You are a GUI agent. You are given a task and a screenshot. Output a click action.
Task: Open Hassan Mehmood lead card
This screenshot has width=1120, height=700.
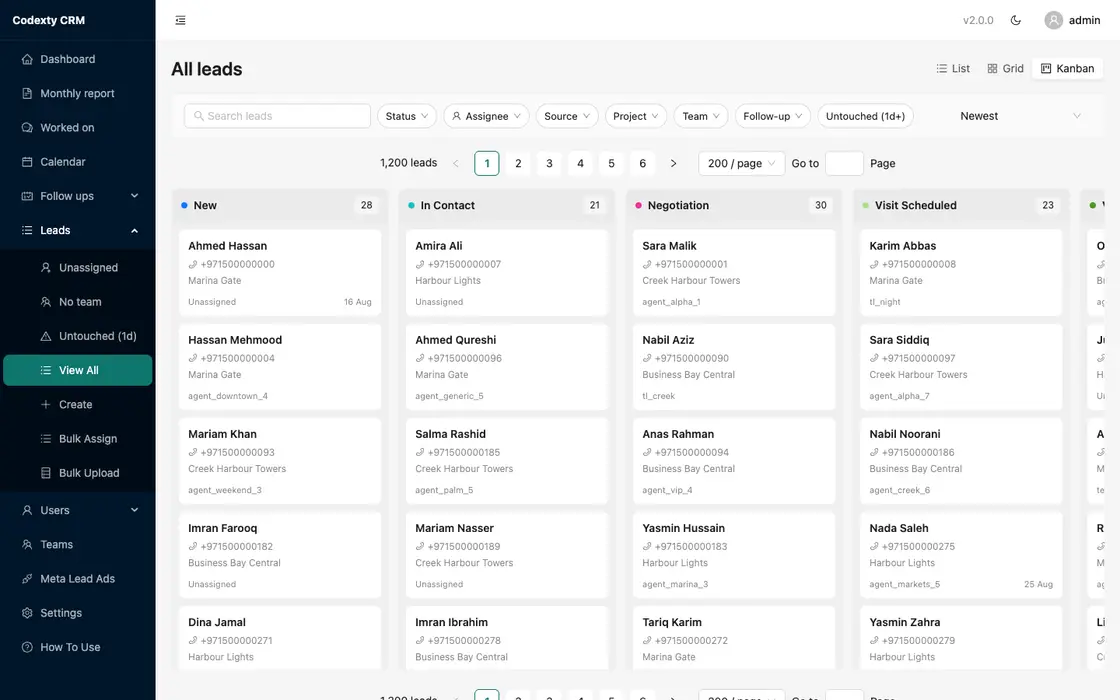tap(280, 367)
